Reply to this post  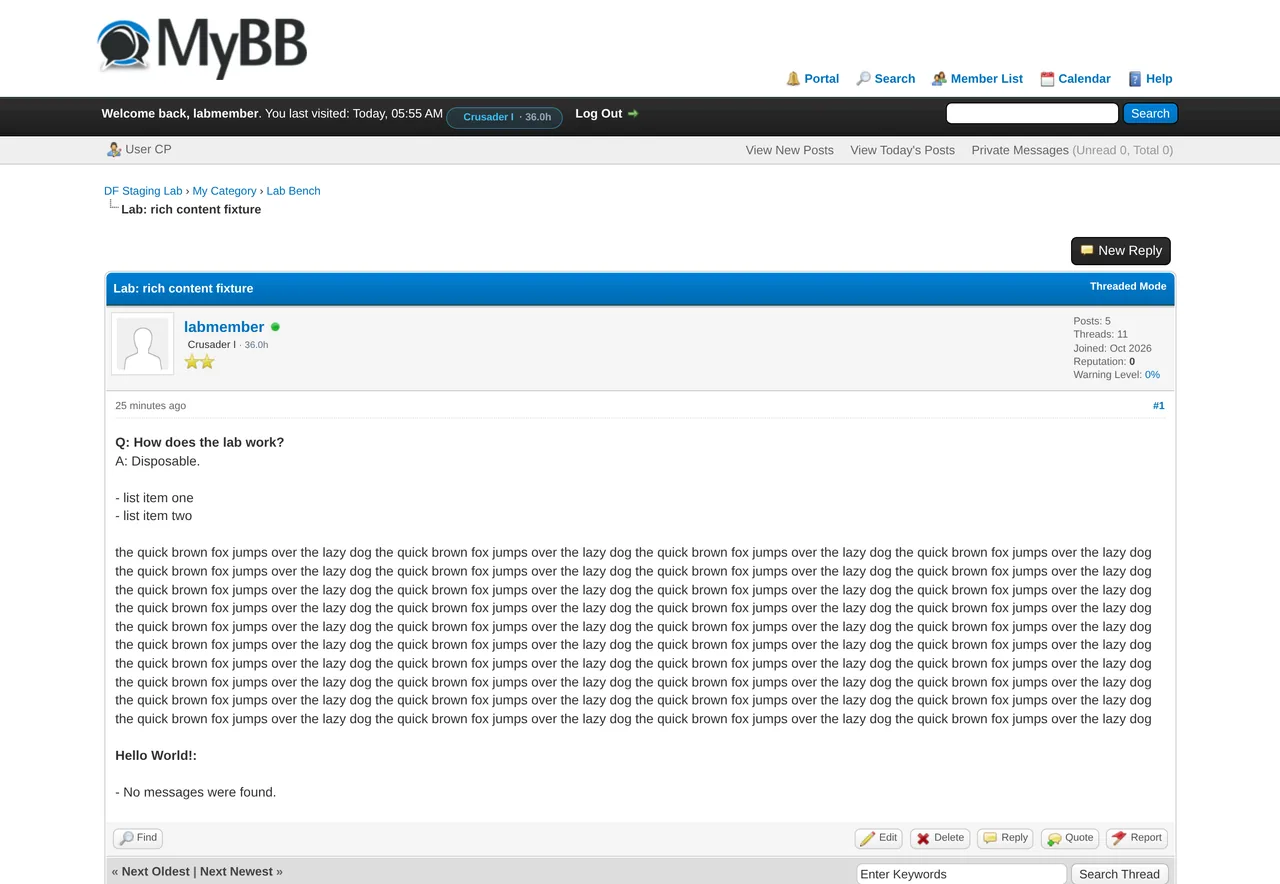[1005, 838]
